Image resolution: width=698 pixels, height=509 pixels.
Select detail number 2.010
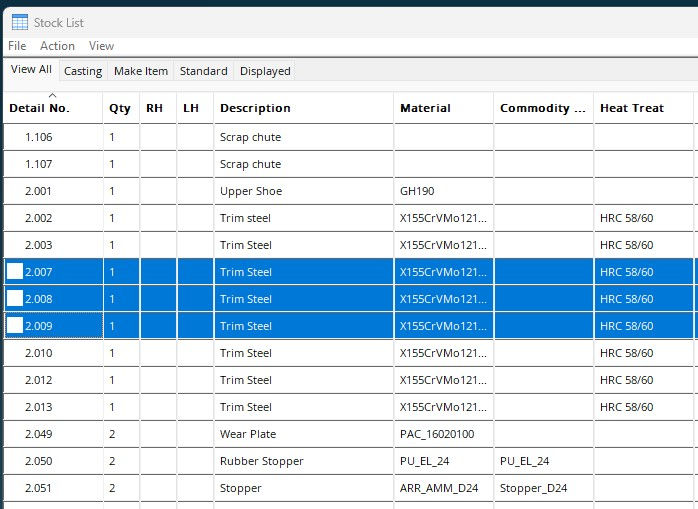39,353
